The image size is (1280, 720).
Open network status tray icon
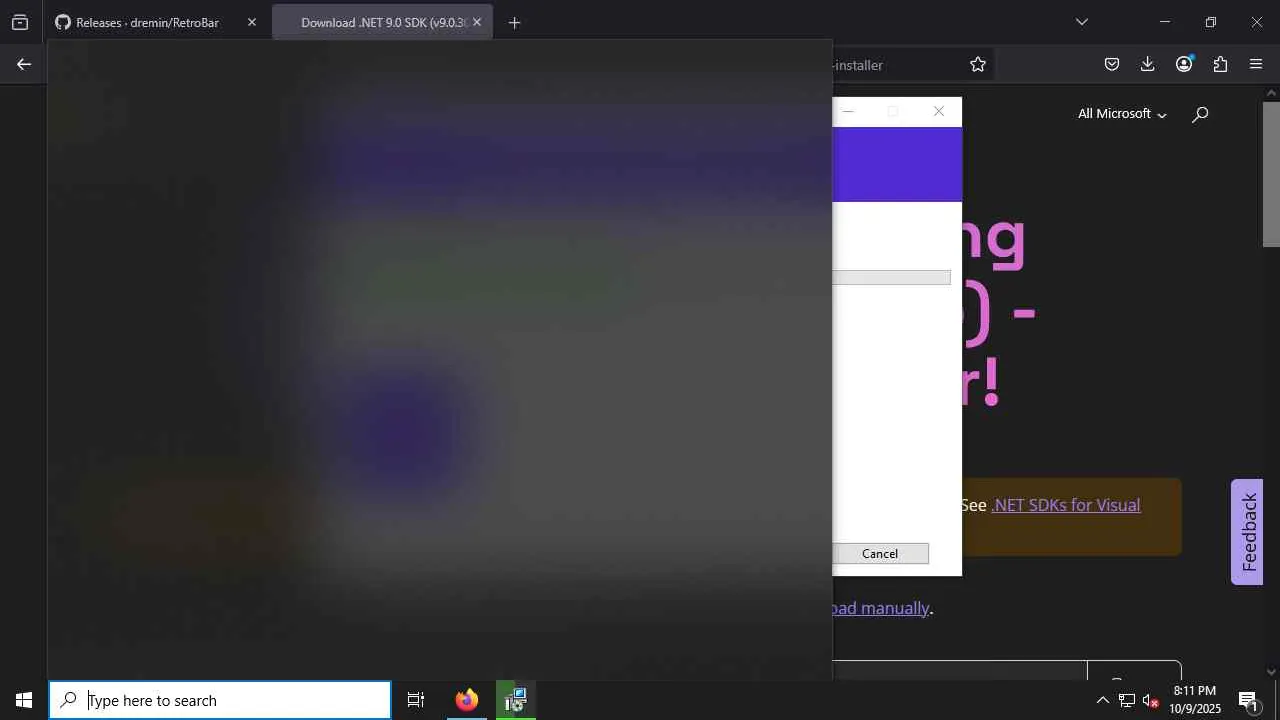click(x=1126, y=700)
